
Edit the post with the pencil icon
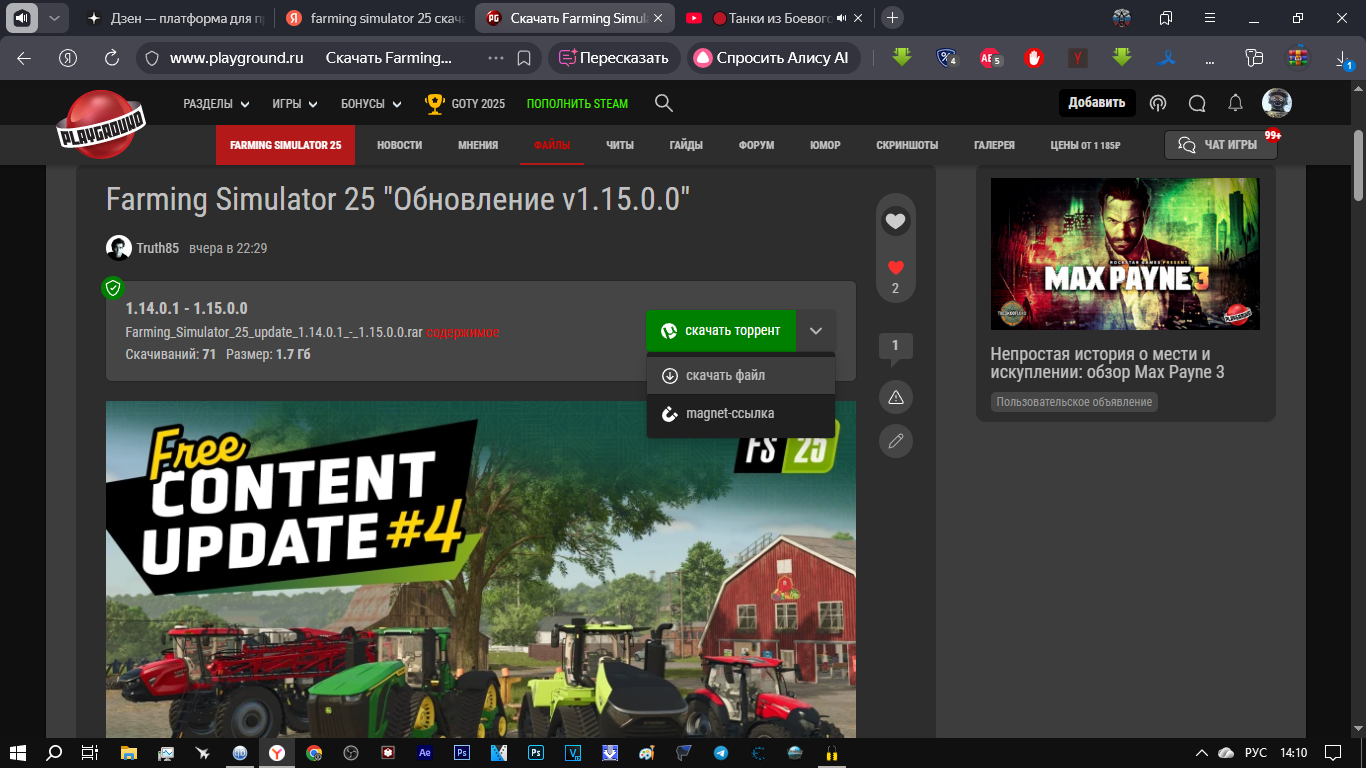tap(895, 440)
